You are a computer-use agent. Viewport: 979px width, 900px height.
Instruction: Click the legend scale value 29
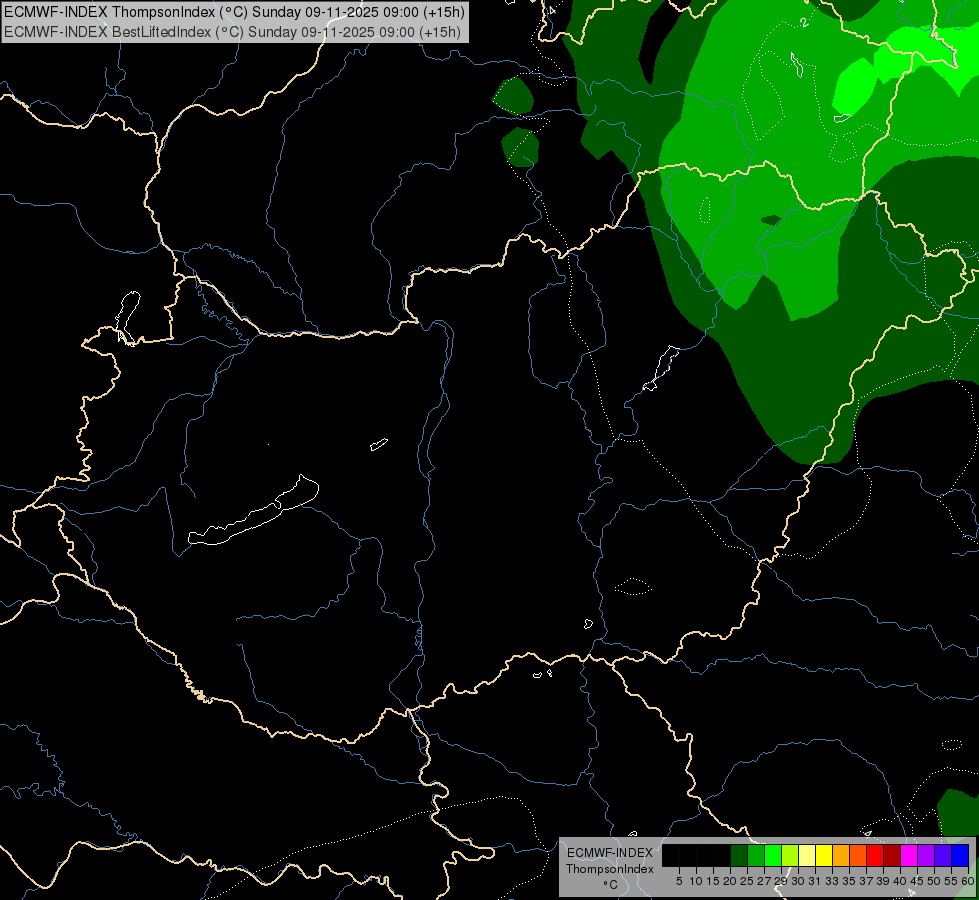point(781,881)
